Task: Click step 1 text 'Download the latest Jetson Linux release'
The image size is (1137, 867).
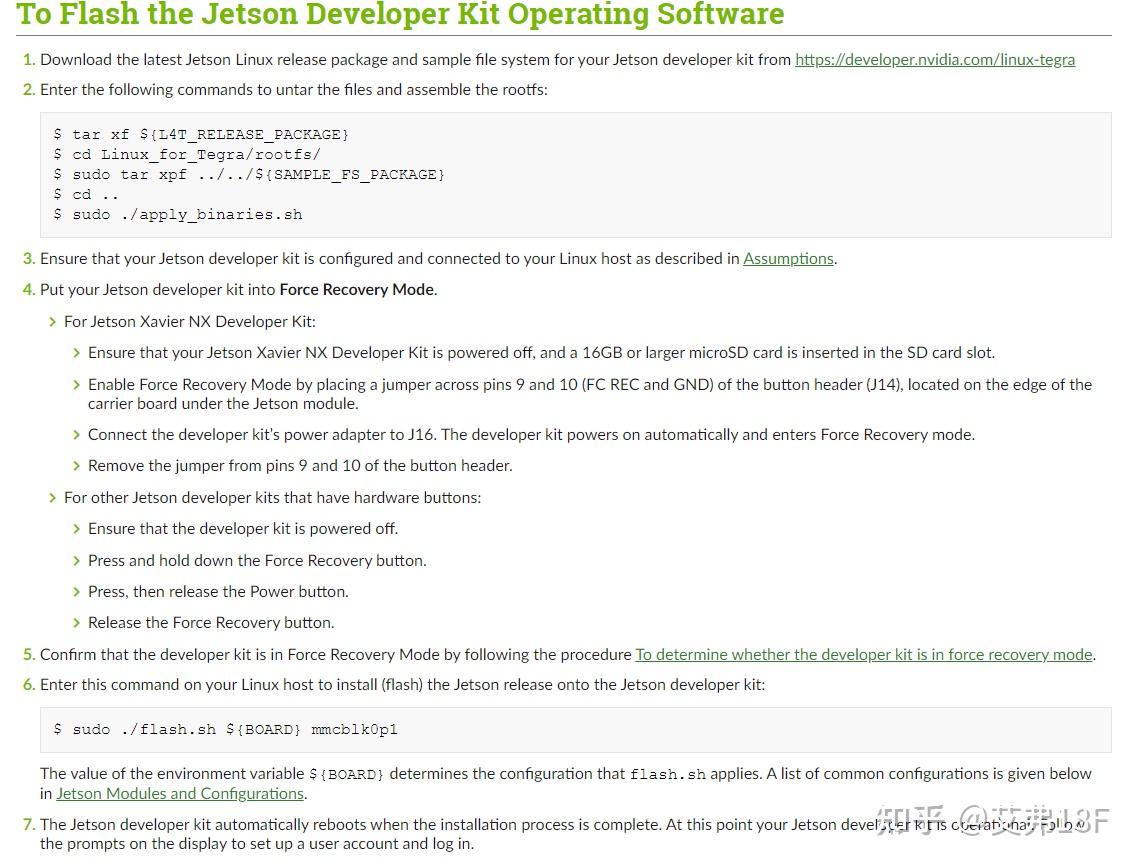Action: coord(416,59)
